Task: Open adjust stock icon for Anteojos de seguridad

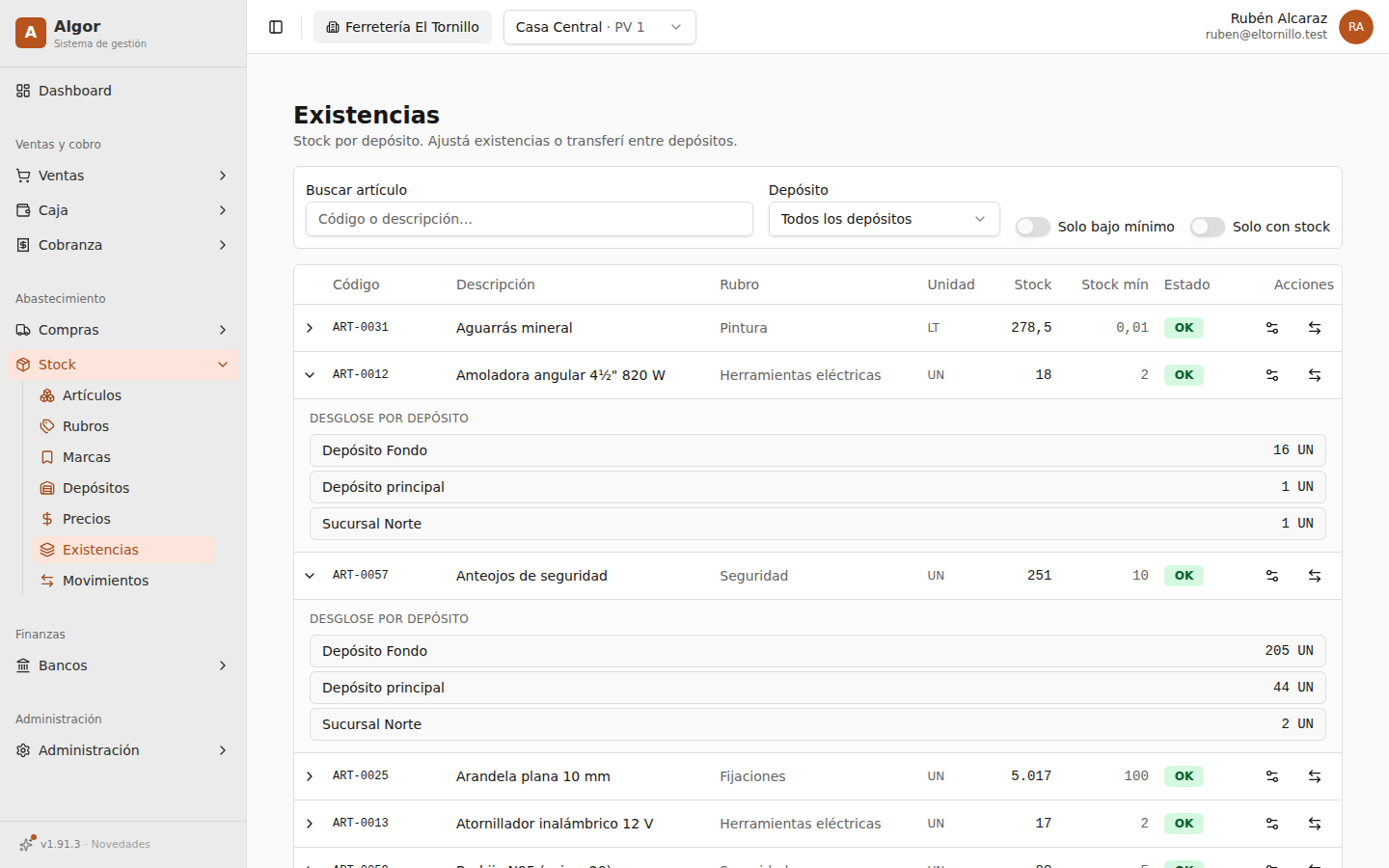Action: tap(1272, 576)
